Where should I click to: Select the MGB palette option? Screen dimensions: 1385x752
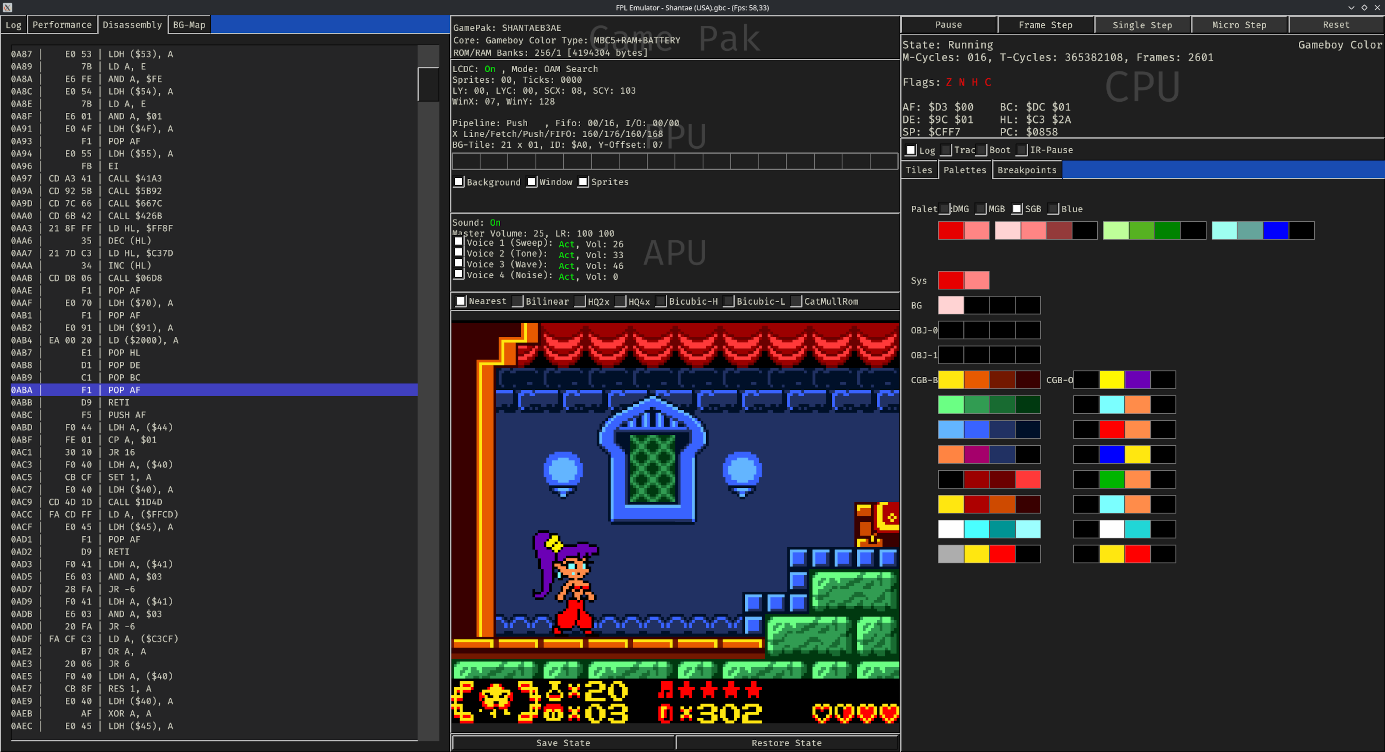click(x=981, y=209)
